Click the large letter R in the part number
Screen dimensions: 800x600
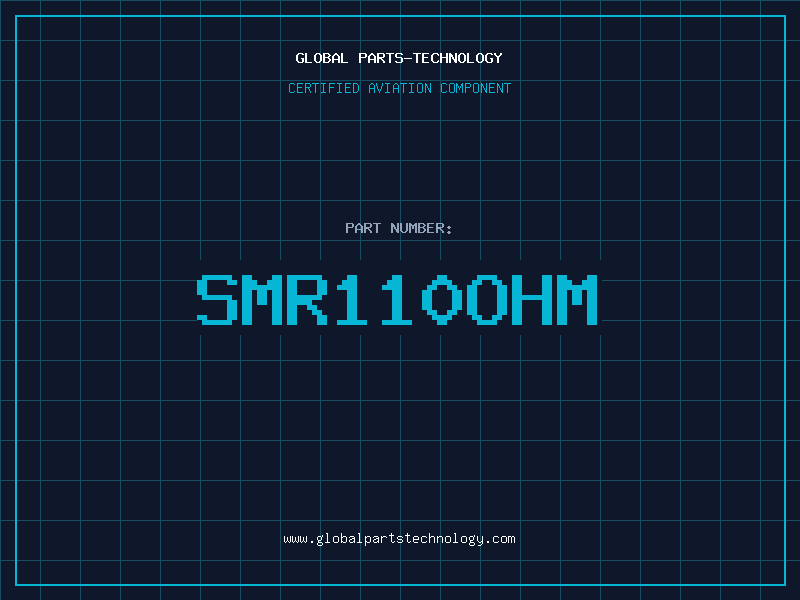click(x=307, y=300)
